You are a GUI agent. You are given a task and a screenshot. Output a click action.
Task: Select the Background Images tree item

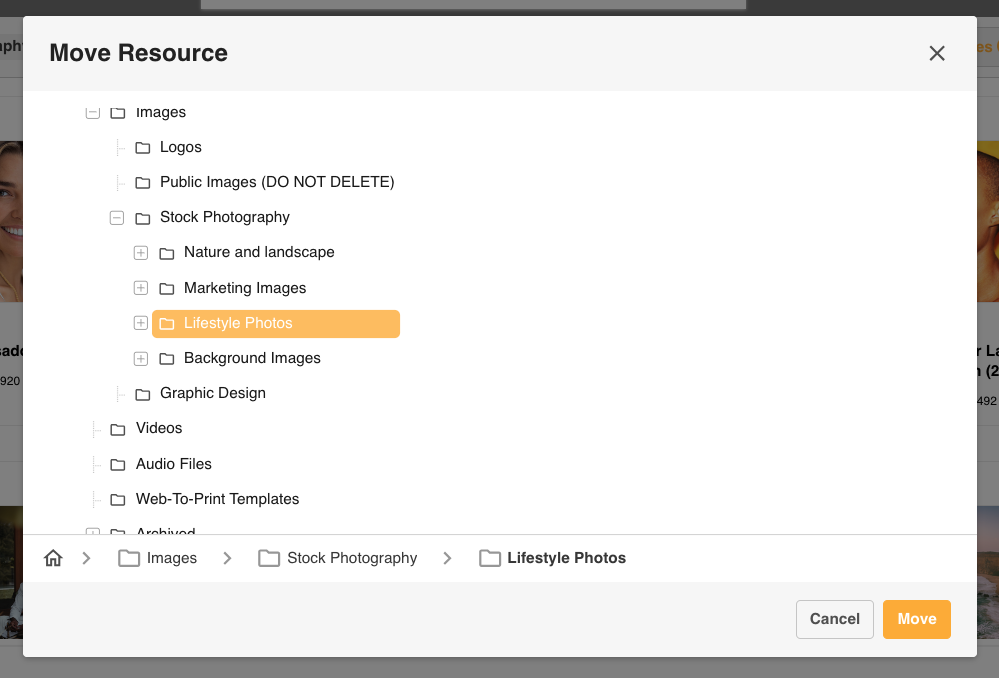(x=252, y=358)
